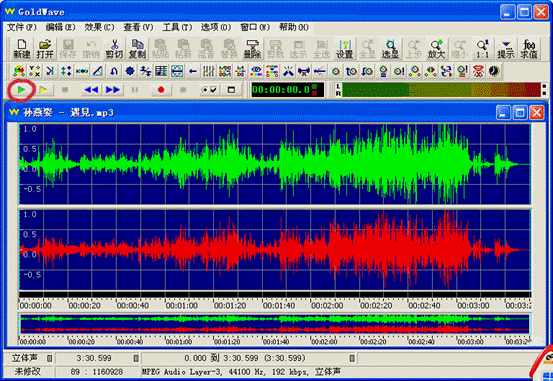Click the MPEG Audio Layer-3 format text
The height and width of the screenshot is (381, 553).
(241, 371)
